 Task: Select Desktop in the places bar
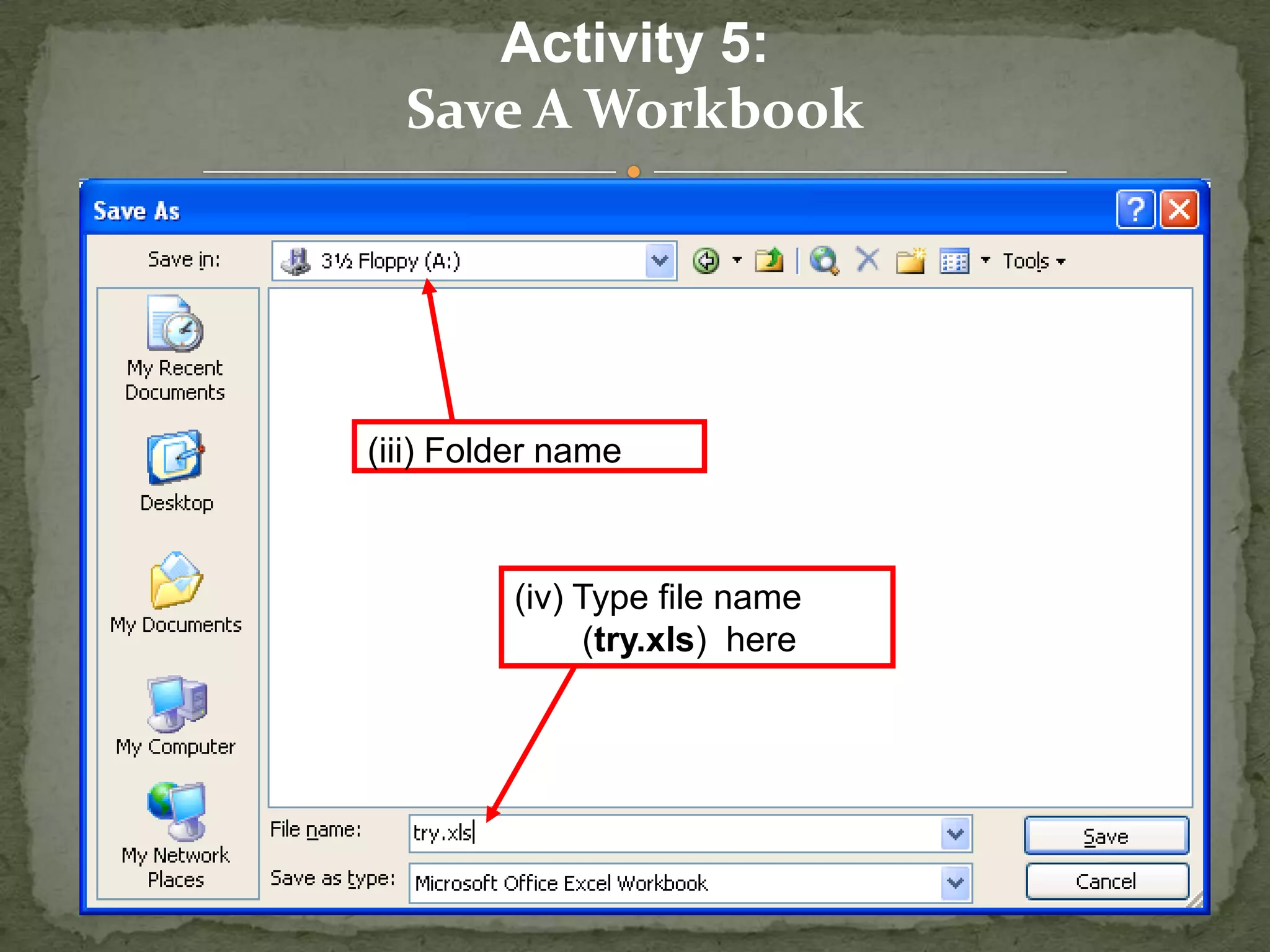click(x=176, y=471)
